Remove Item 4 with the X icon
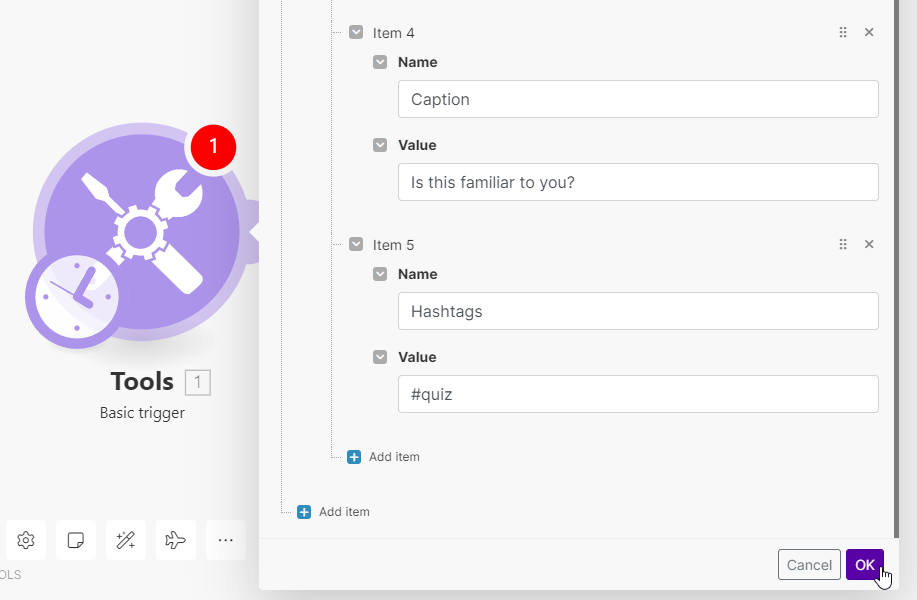Viewport: 917px width, 600px height. tap(869, 33)
